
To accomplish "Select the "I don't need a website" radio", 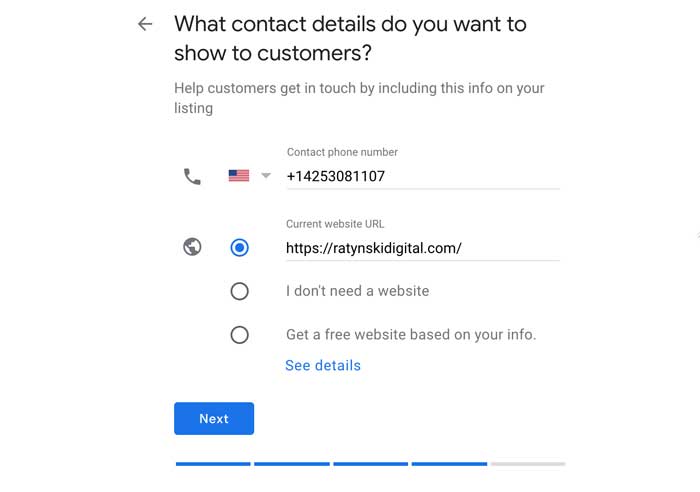I will point(239,291).
